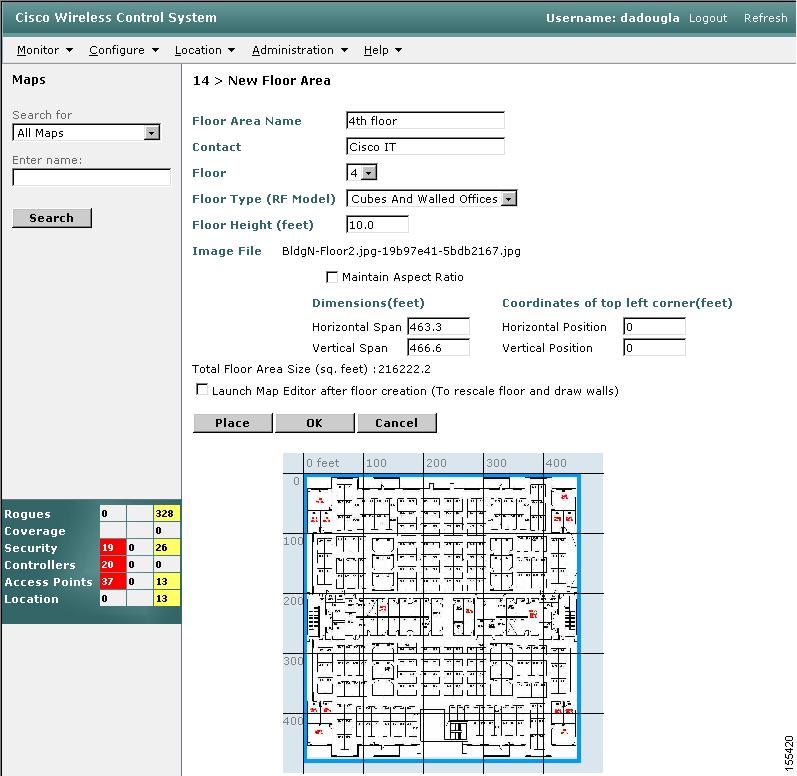Enable Maintain Aspect Ratio checkbox
The width and height of the screenshot is (797, 776).
(x=331, y=277)
